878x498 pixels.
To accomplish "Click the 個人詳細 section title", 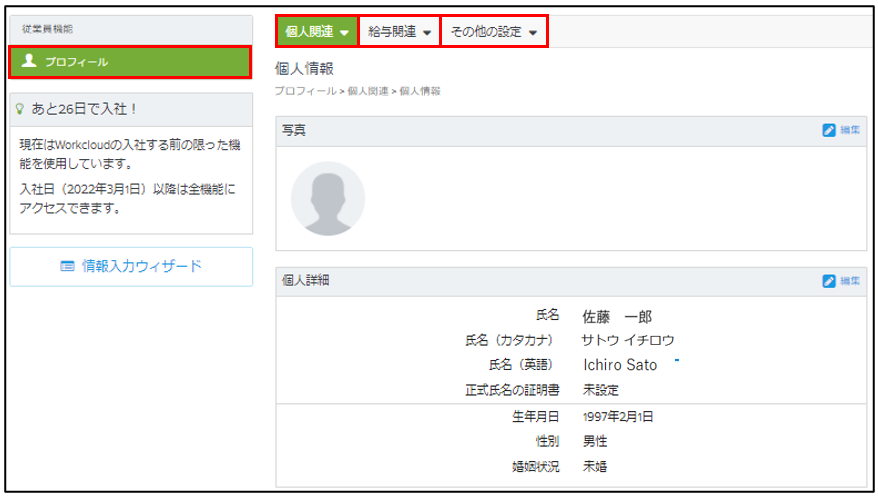I will tap(305, 281).
